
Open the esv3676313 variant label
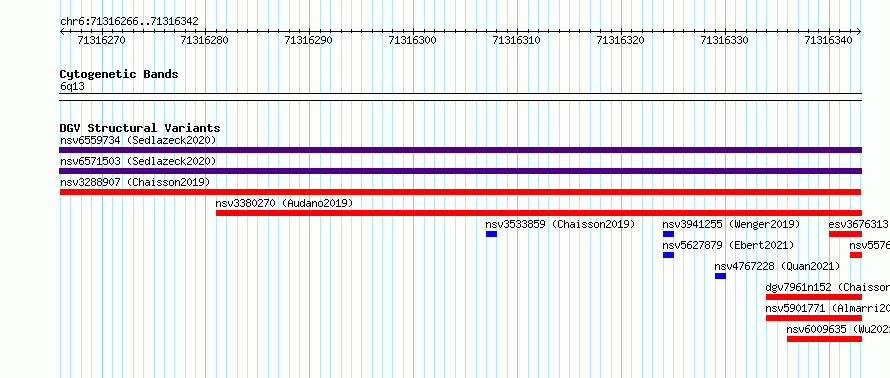click(x=859, y=224)
